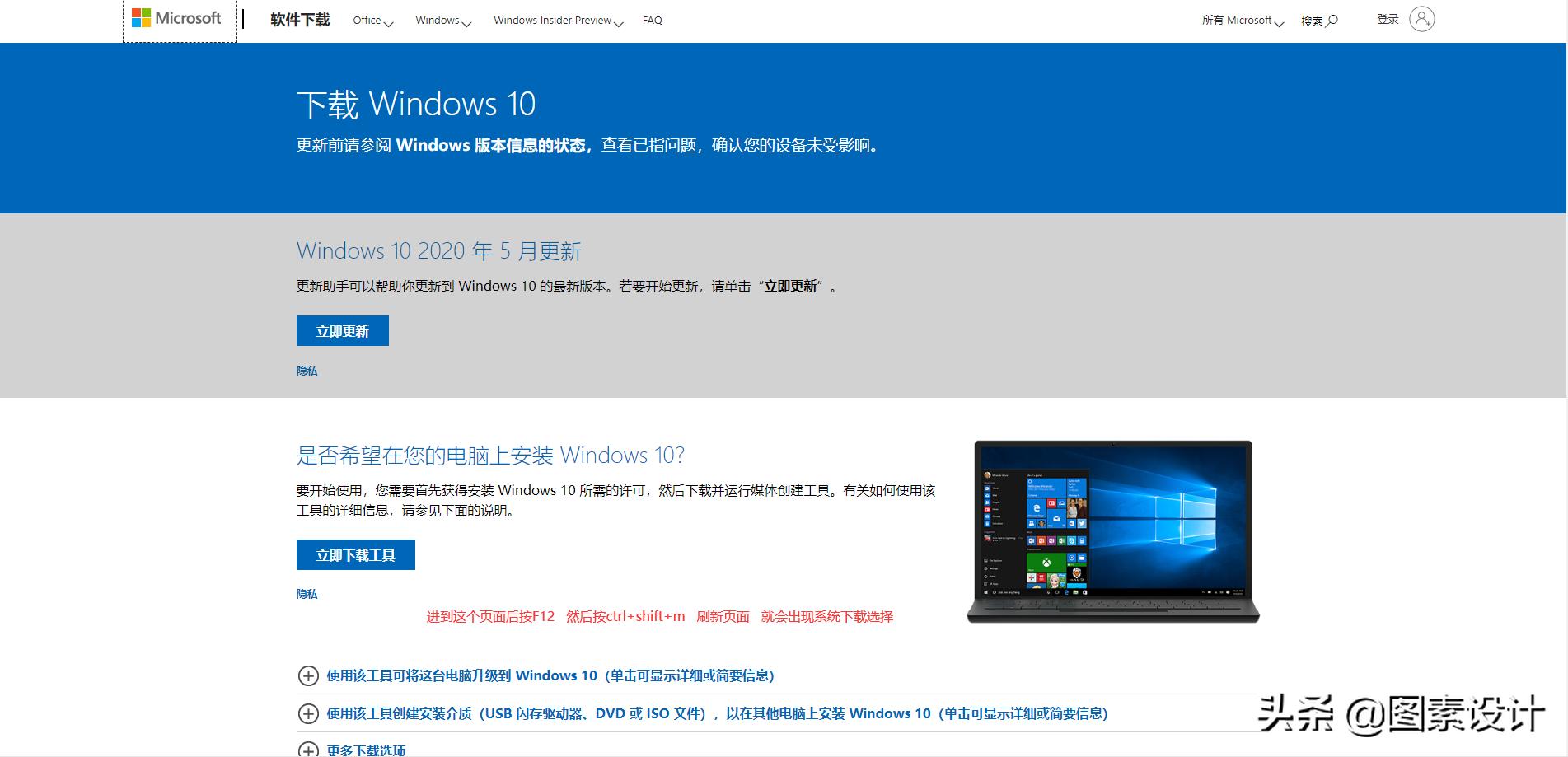
Task: Open the sign-in avatar icon
Action: click(1421, 19)
